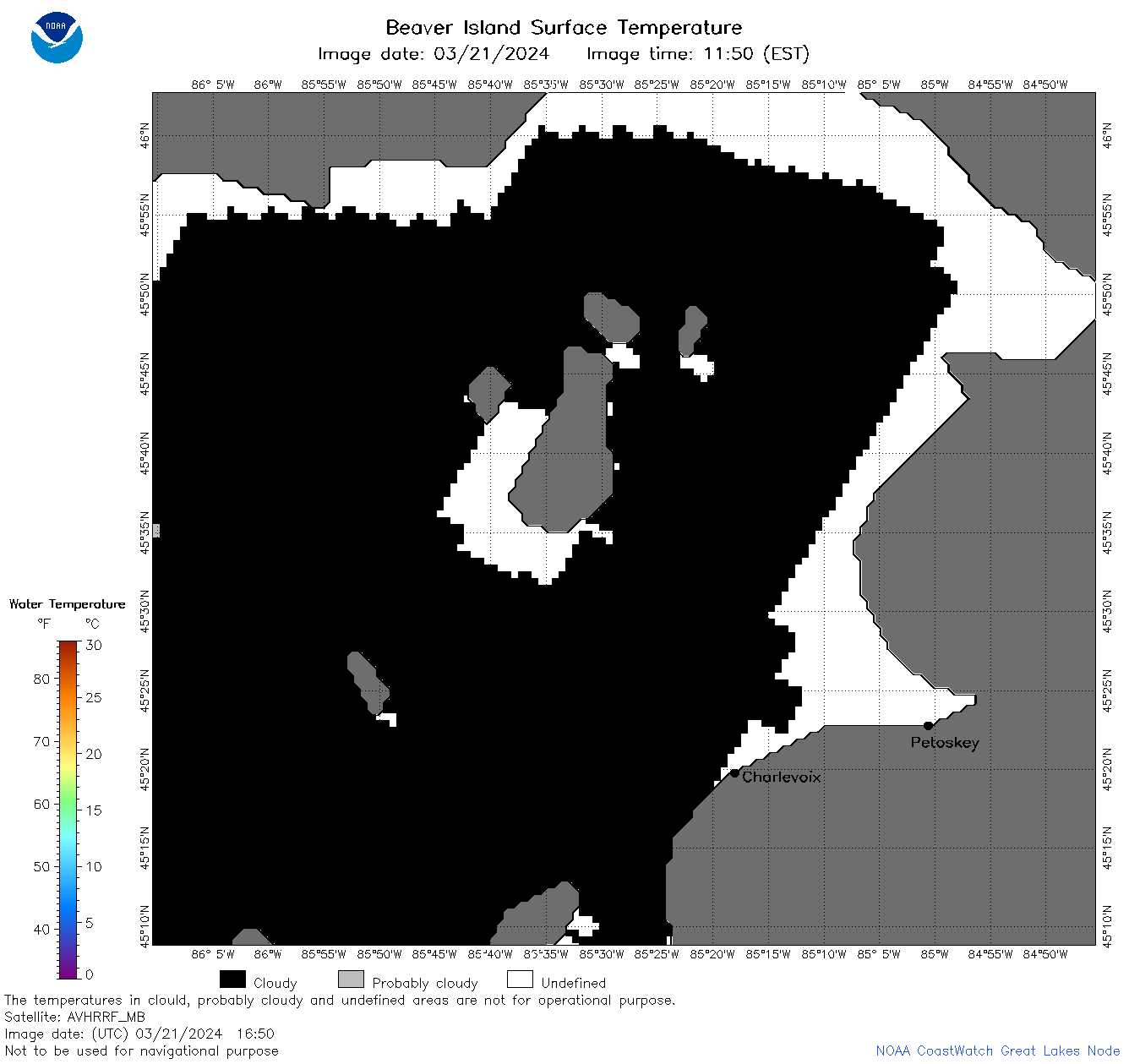The height and width of the screenshot is (1064, 1129).
Task: Click the water temperature color scale bar
Action: [x=68, y=810]
